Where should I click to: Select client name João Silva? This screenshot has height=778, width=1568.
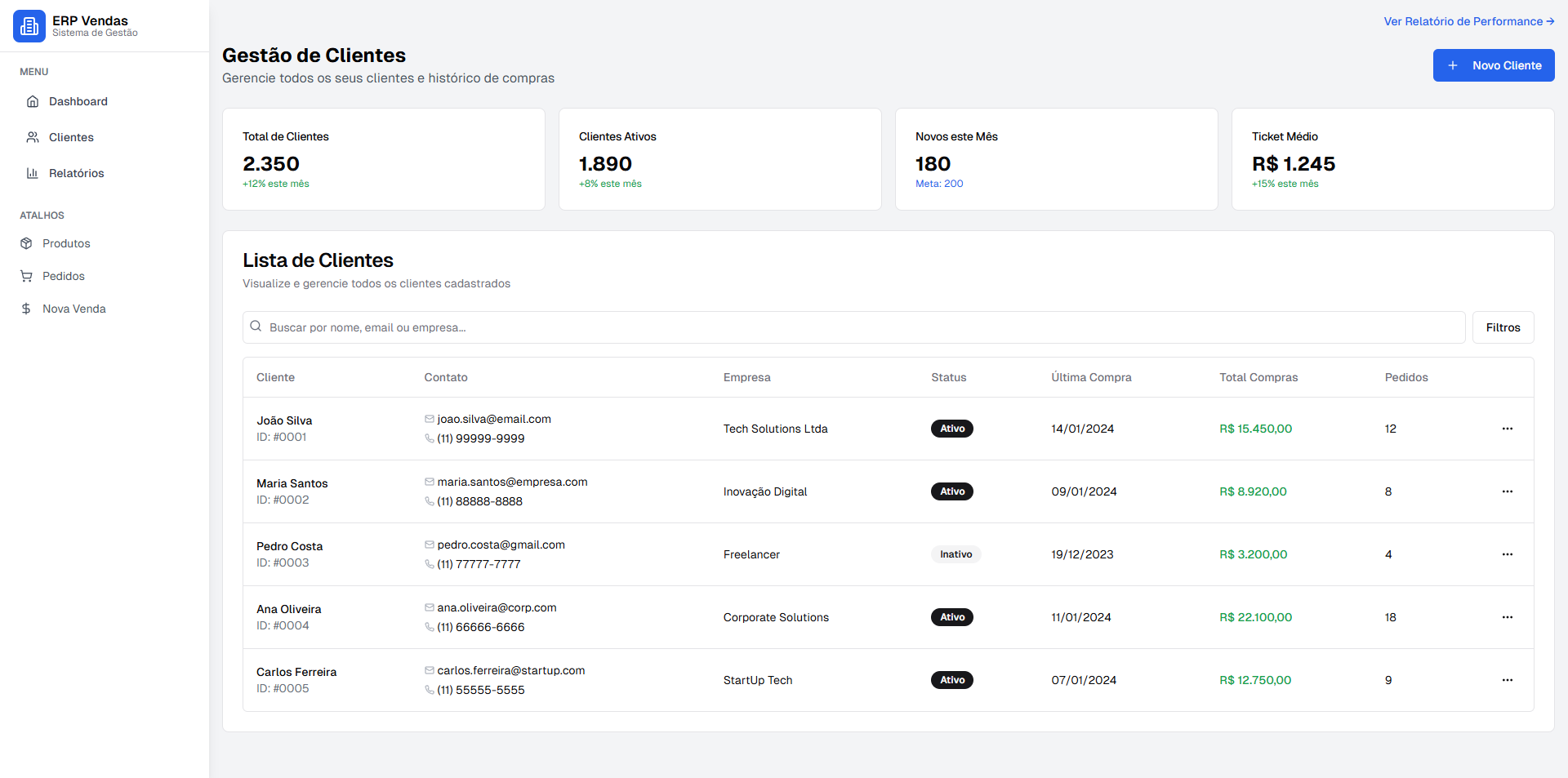(x=284, y=420)
